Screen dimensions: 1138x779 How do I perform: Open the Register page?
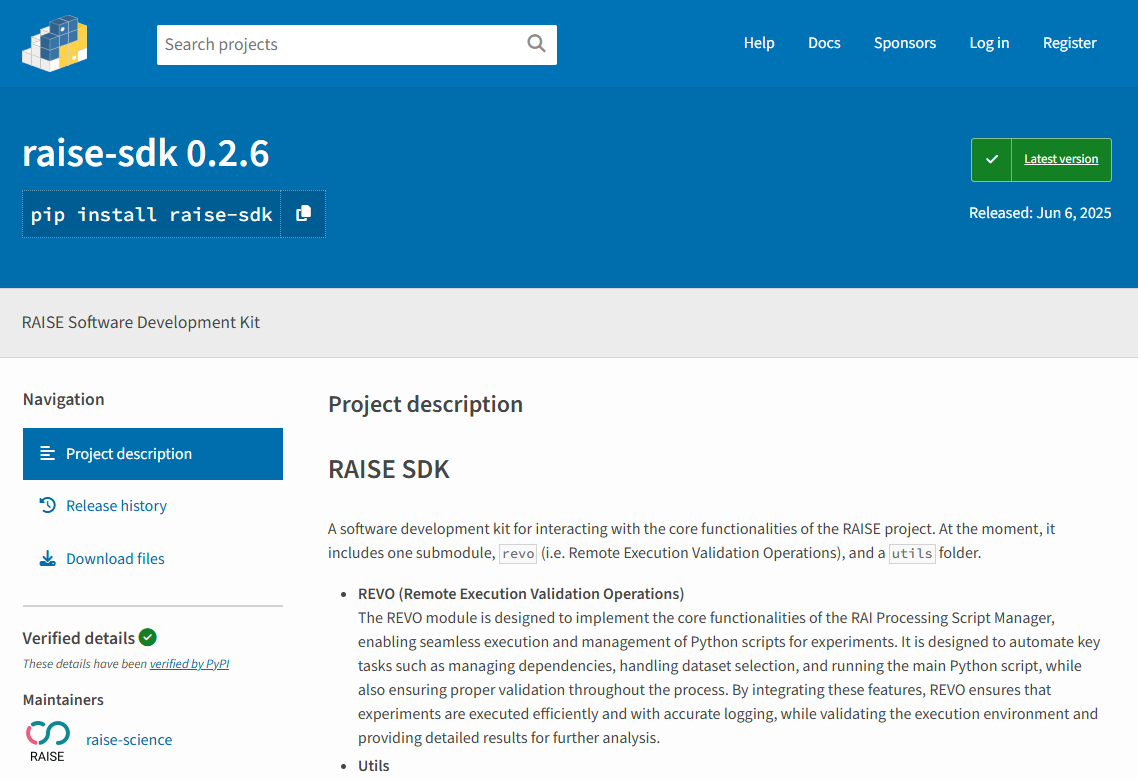click(1069, 43)
